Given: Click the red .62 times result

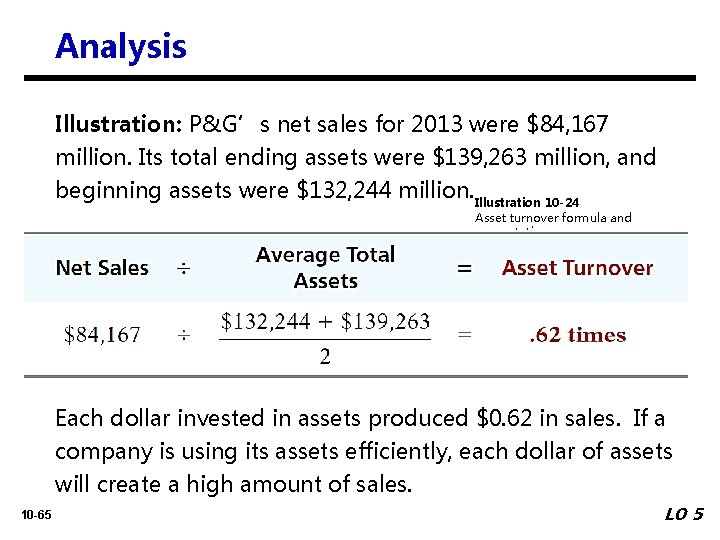Looking at the screenshot, I should [x=577, y=336].
